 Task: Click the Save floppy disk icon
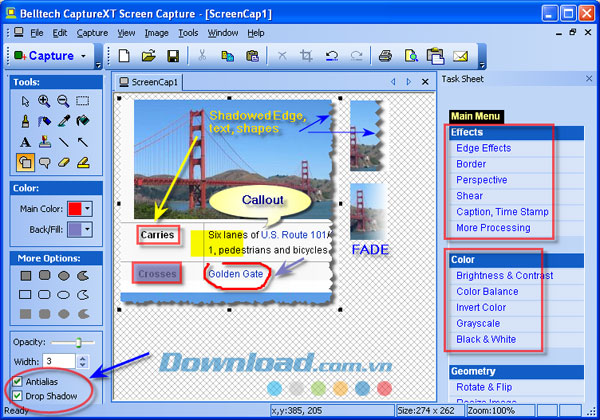(172, 56)
